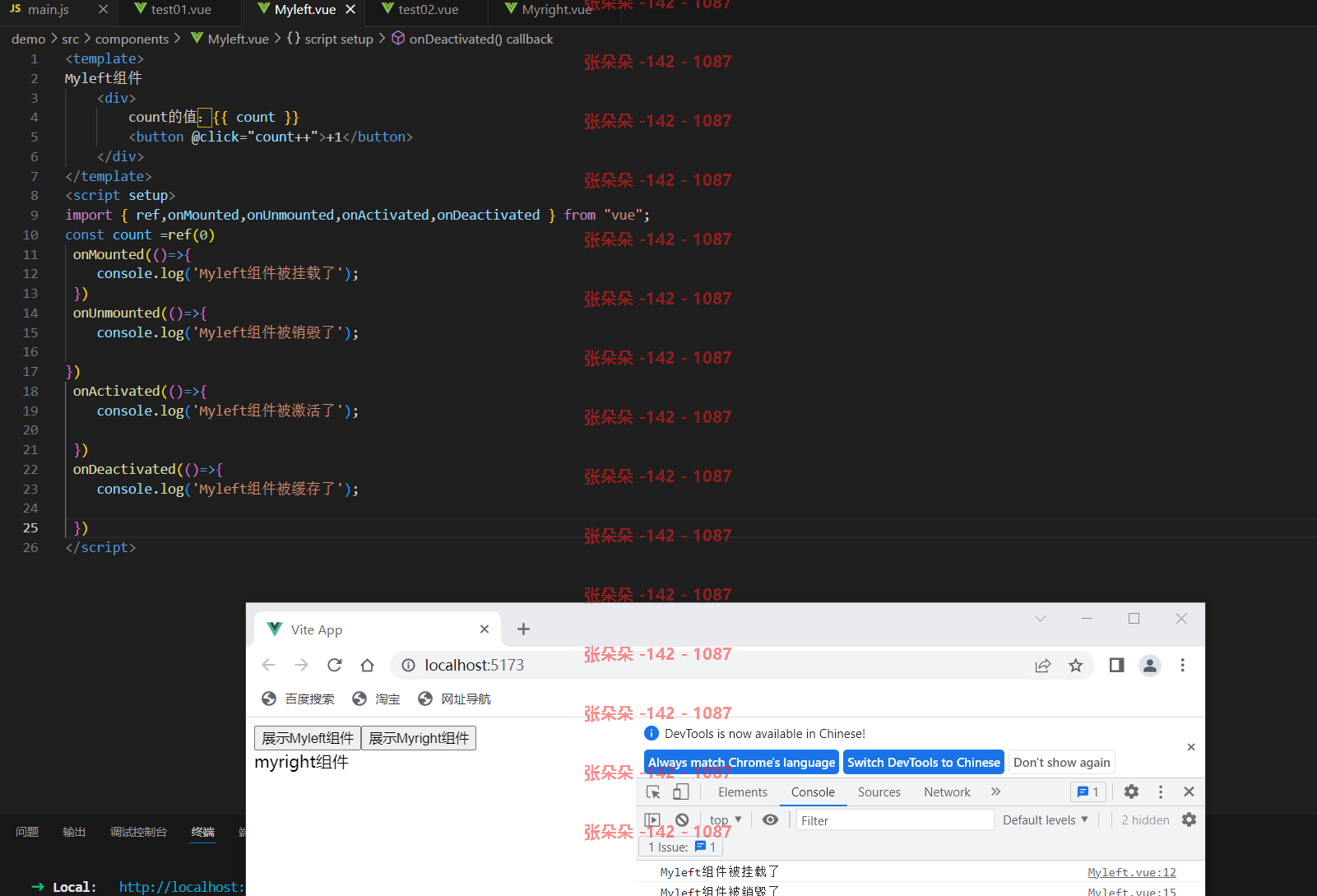Close the DevTools panel
The height and width of the screenshot is (896, 1317).
click(1189, 792)
